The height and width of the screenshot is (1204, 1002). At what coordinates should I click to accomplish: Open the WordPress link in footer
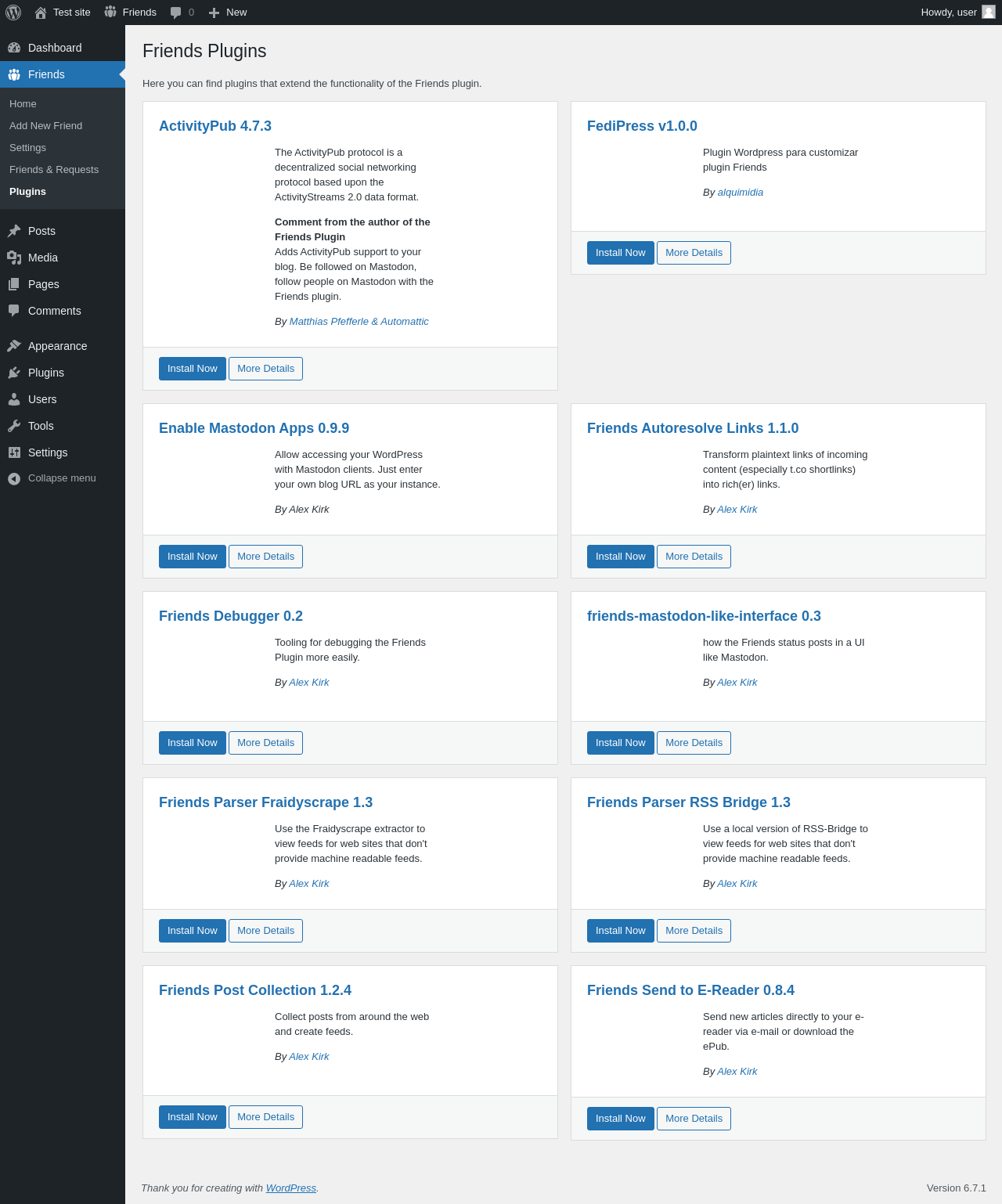click(290, 1188)
